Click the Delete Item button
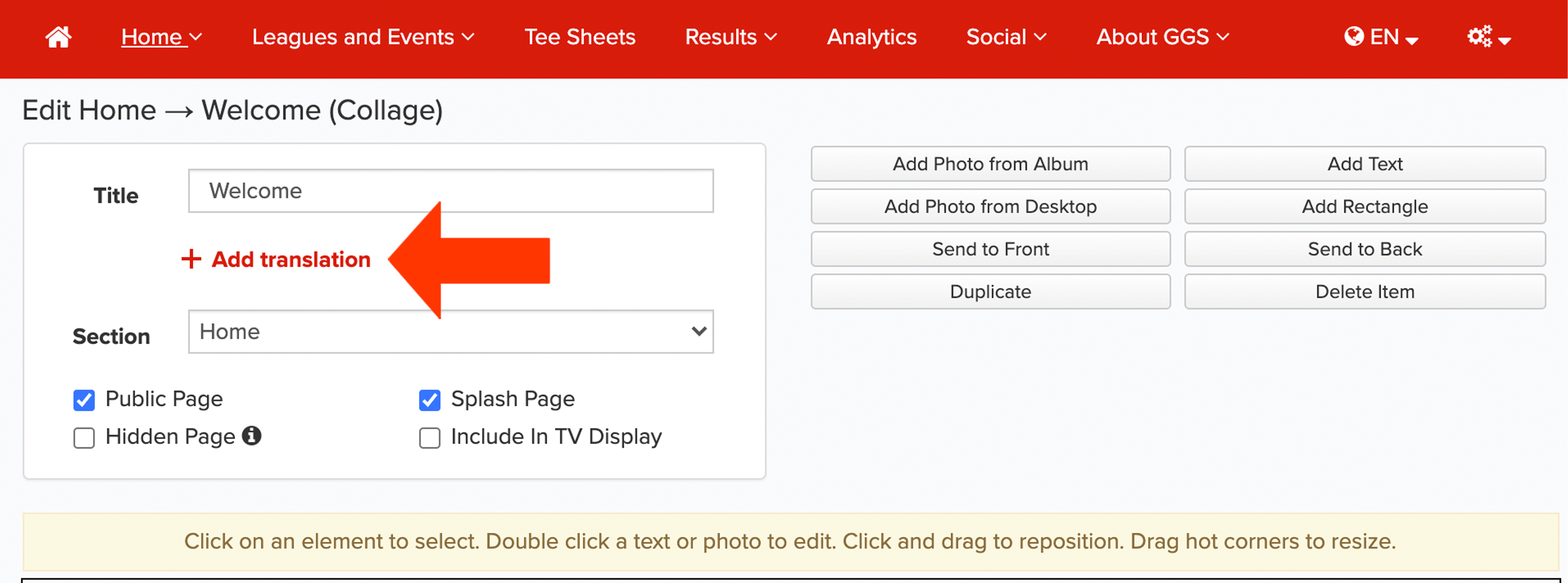This screenshot has width=1568, height=583. coord(1365,291)
